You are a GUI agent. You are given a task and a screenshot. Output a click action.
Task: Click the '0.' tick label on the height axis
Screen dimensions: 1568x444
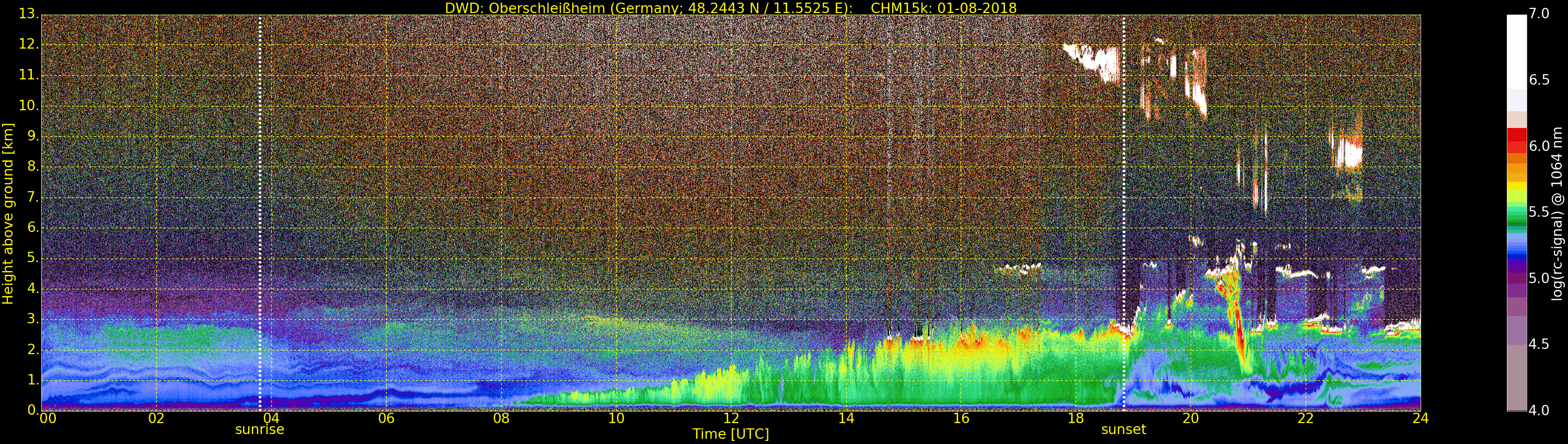coord(32,410)
